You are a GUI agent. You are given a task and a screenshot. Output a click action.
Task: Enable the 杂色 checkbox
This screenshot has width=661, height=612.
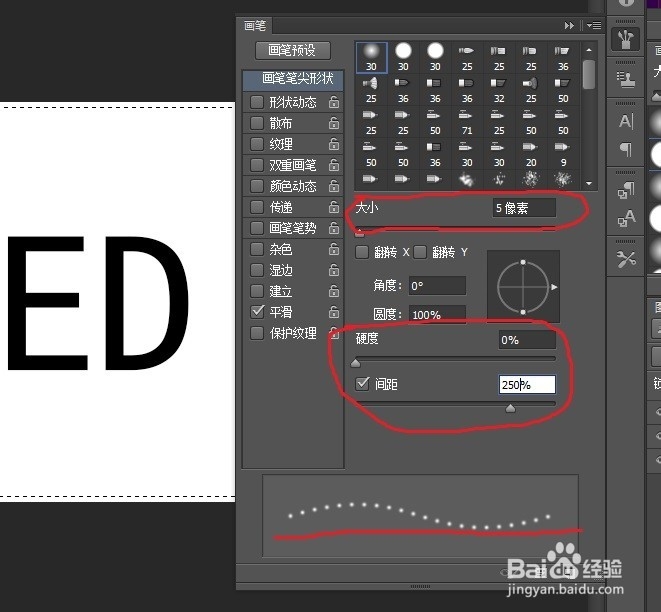[x=257, y=249]
